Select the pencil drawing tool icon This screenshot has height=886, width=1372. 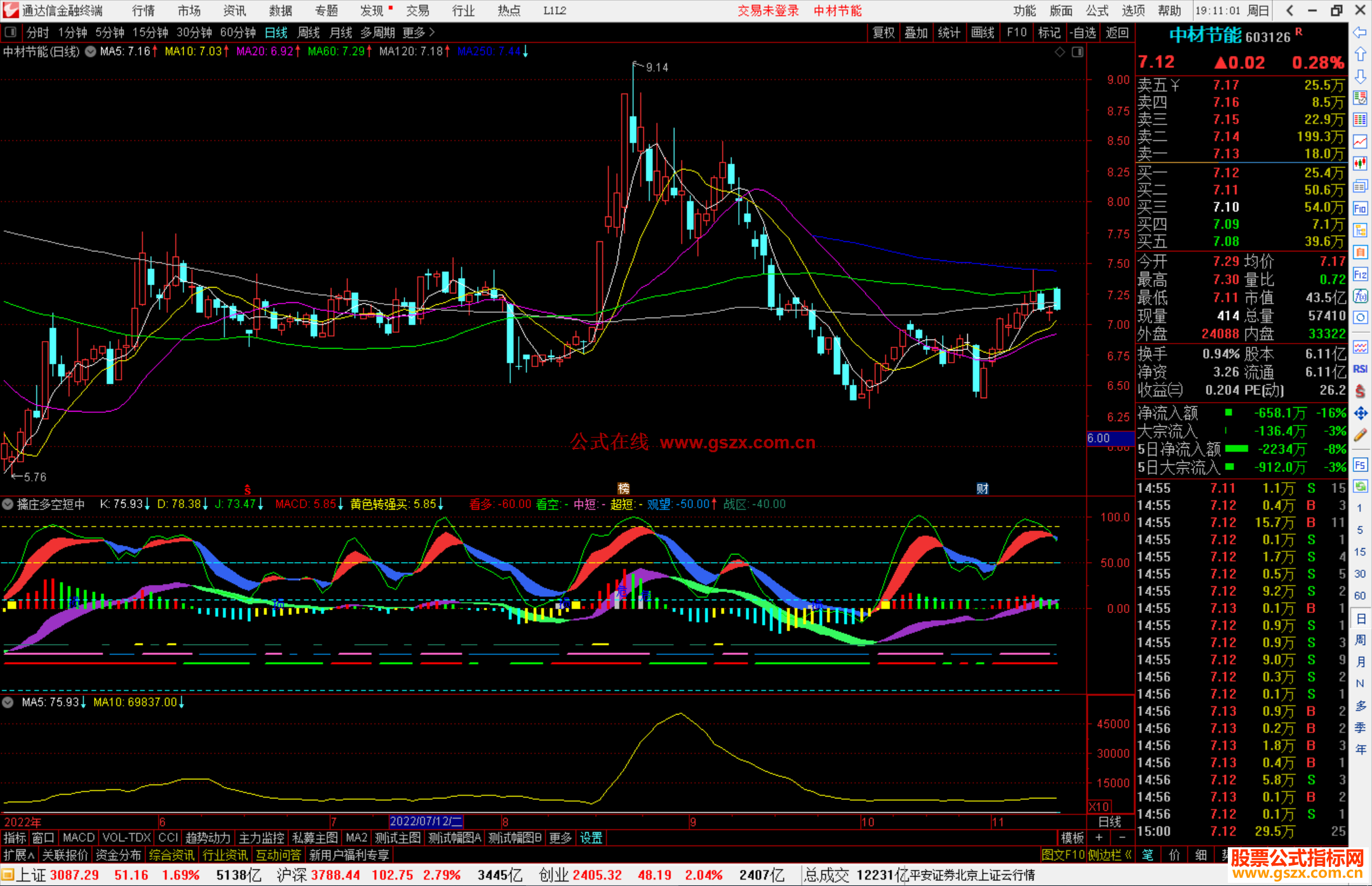click(x=1360, y=436)
